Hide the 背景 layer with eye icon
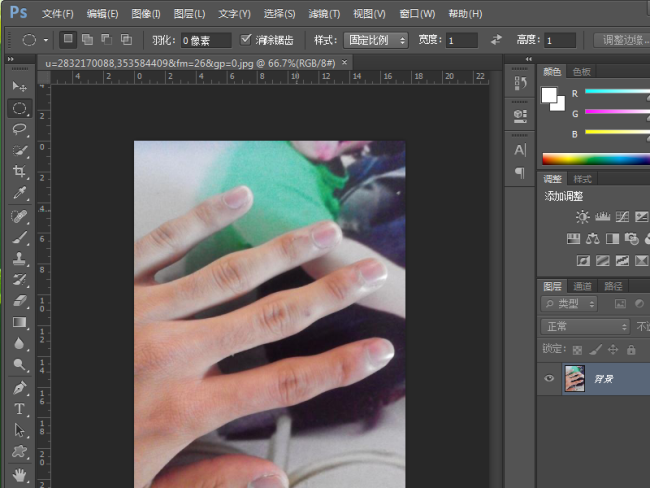Image resolution: width=650 pixels, height=488 pixels. pyautogui.click(x=549, y=379)
